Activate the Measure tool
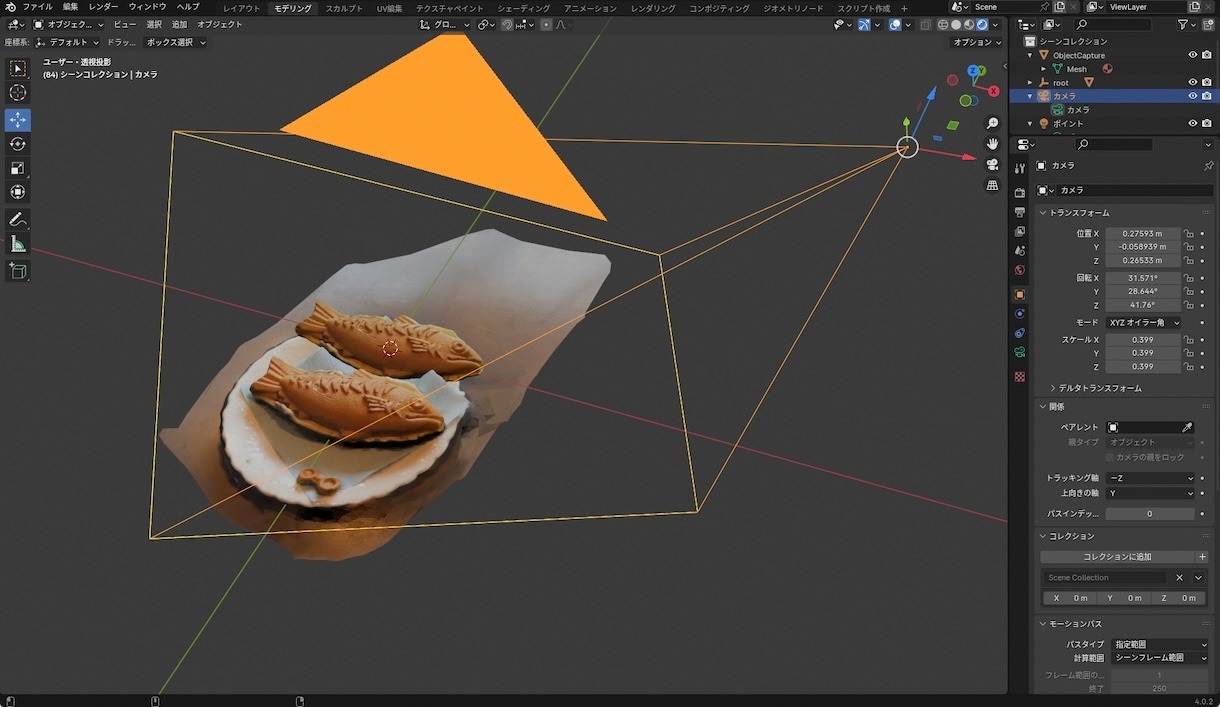 click(18, 244)
